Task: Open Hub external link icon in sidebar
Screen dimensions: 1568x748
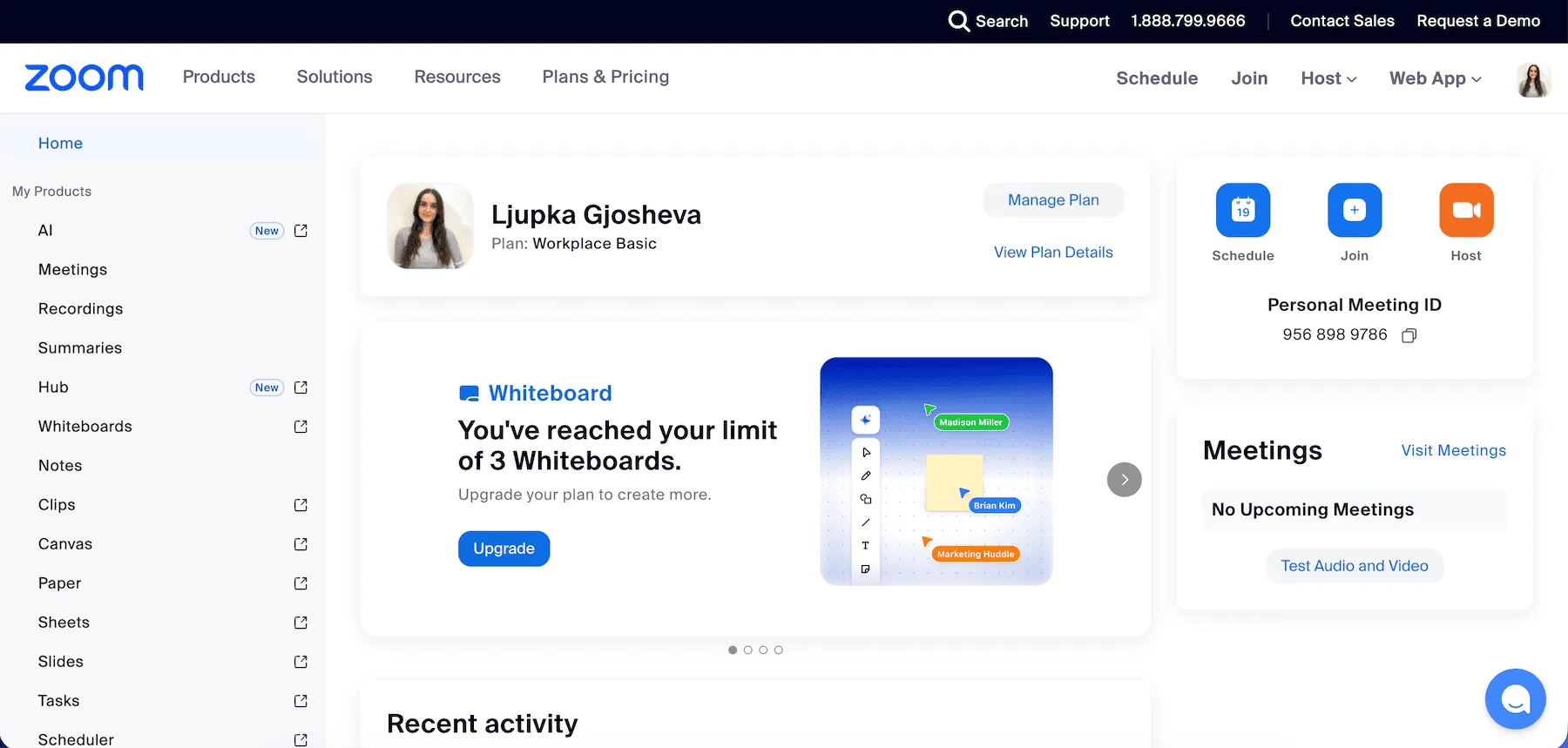Action: [x=301, y=387]
